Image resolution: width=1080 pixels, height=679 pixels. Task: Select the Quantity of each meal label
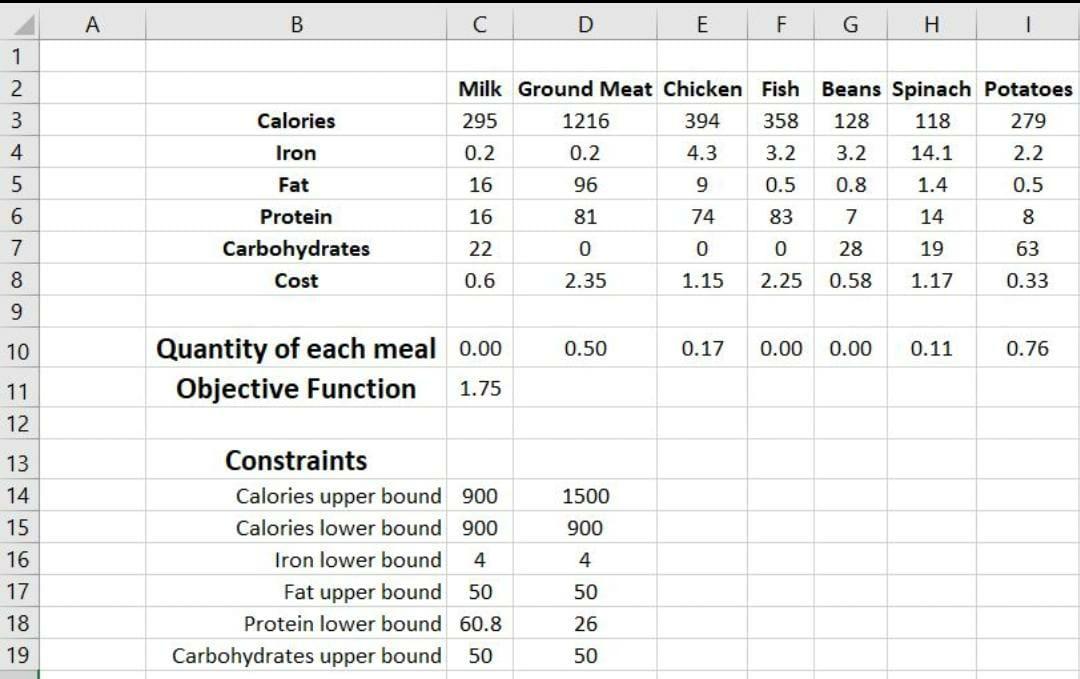(296, 349)
